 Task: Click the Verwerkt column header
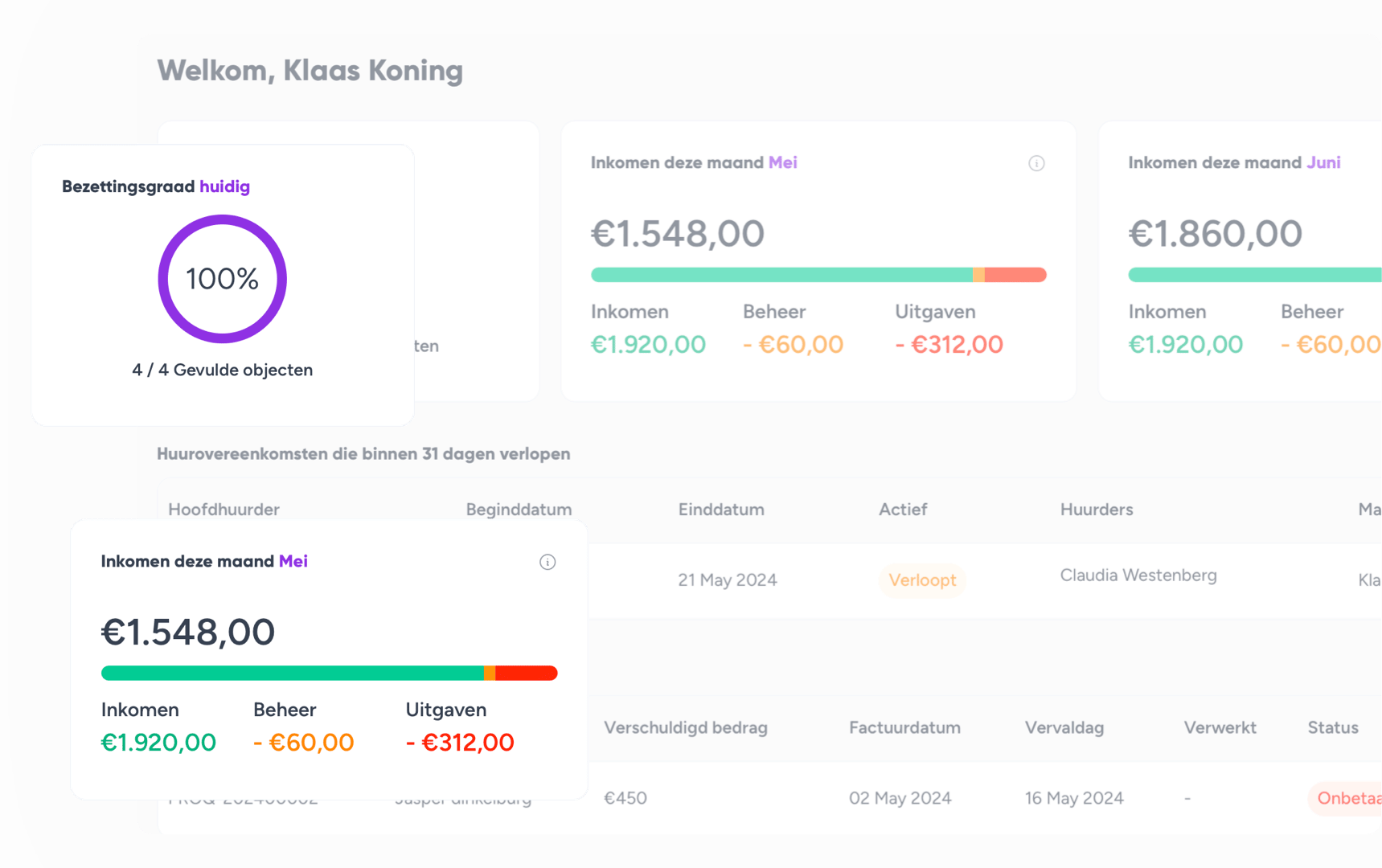(x=1220, y=727)
